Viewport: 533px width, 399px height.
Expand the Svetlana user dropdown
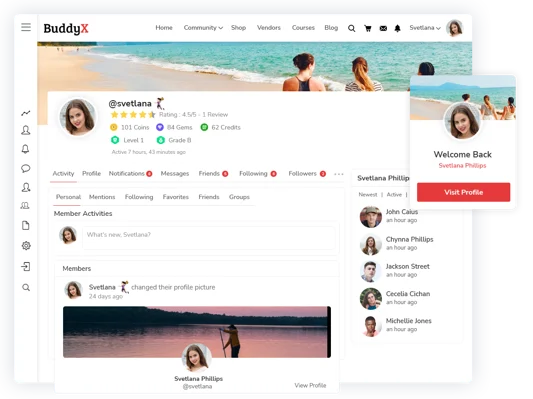[425, 28]
